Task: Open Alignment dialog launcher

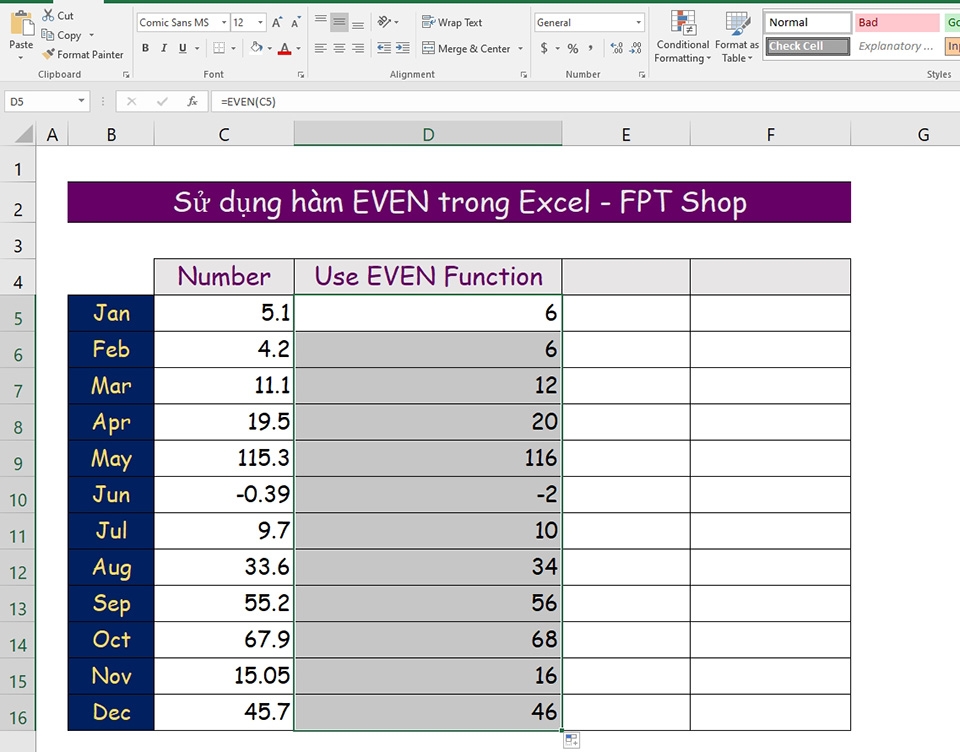Action: pyautogui.click(x=523, y=75)
